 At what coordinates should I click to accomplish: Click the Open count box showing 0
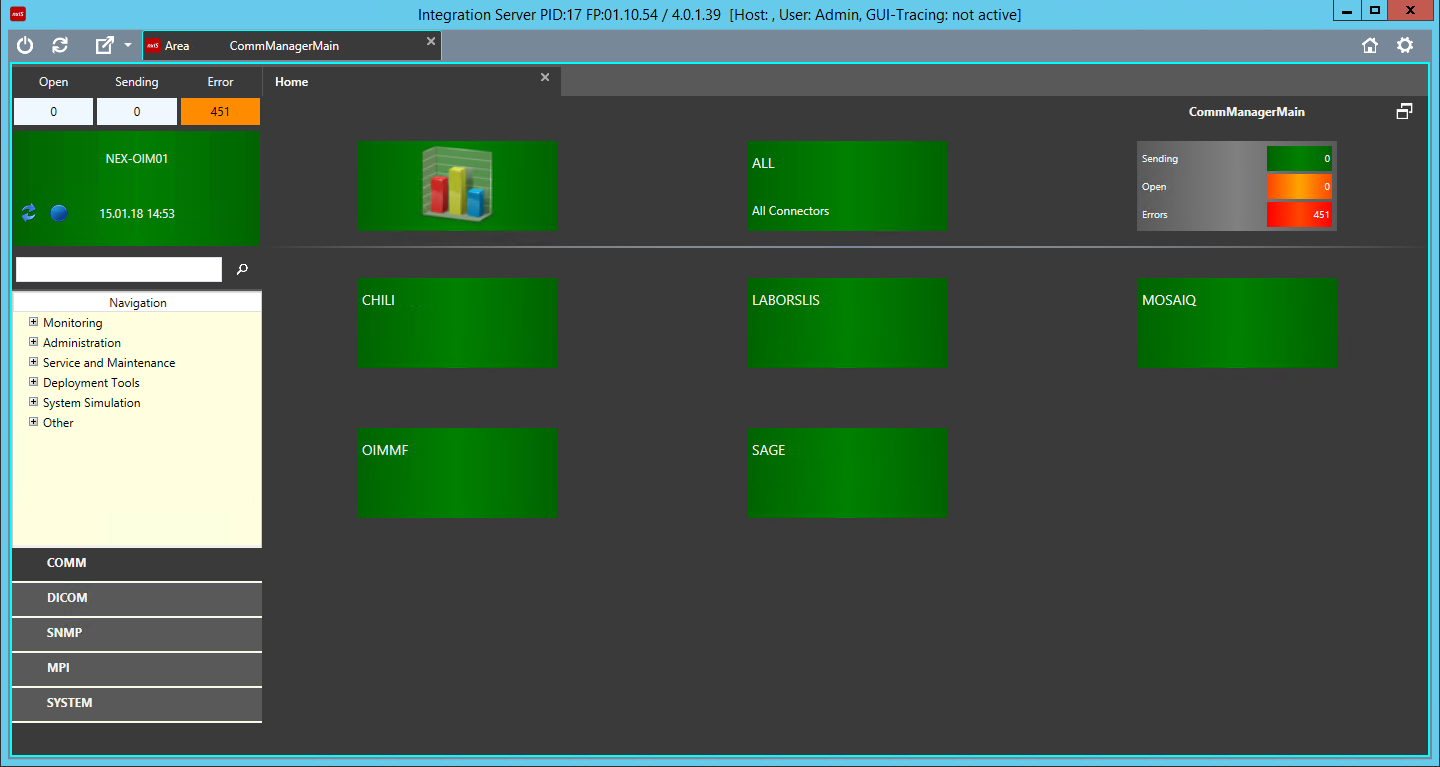pyautogui.click(x=53, y=112)
